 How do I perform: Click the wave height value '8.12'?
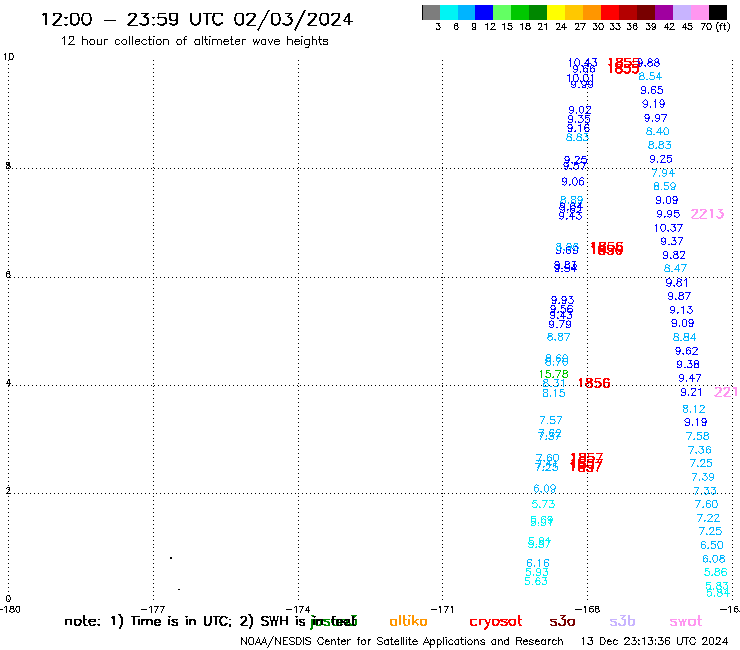click(694, 409)
